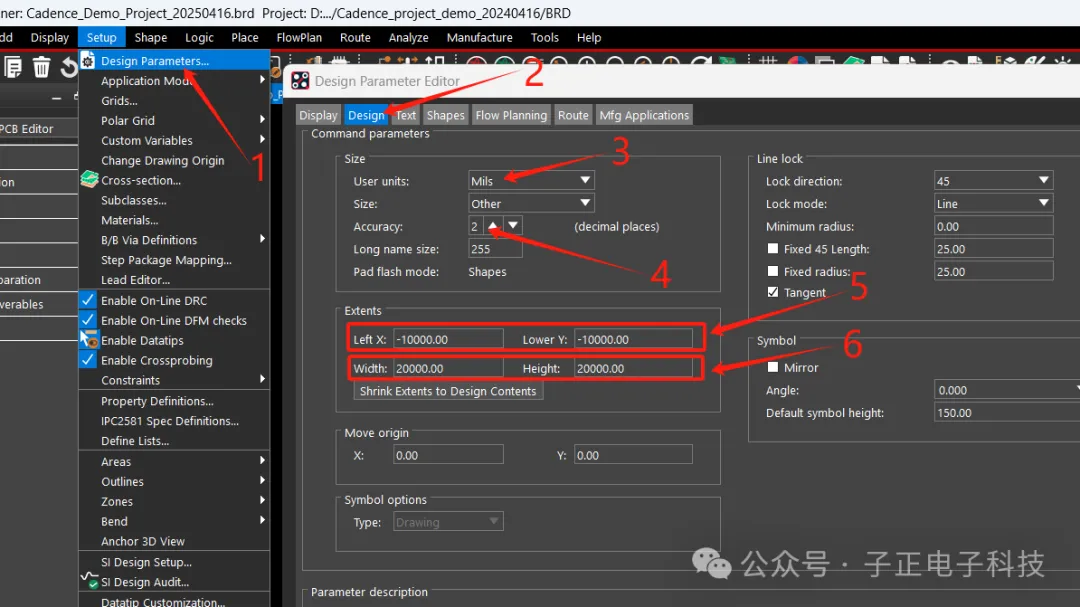Viewport: 1080px width, 607px height.
Task: Open the User units dropdown
Action: (531, 181)
